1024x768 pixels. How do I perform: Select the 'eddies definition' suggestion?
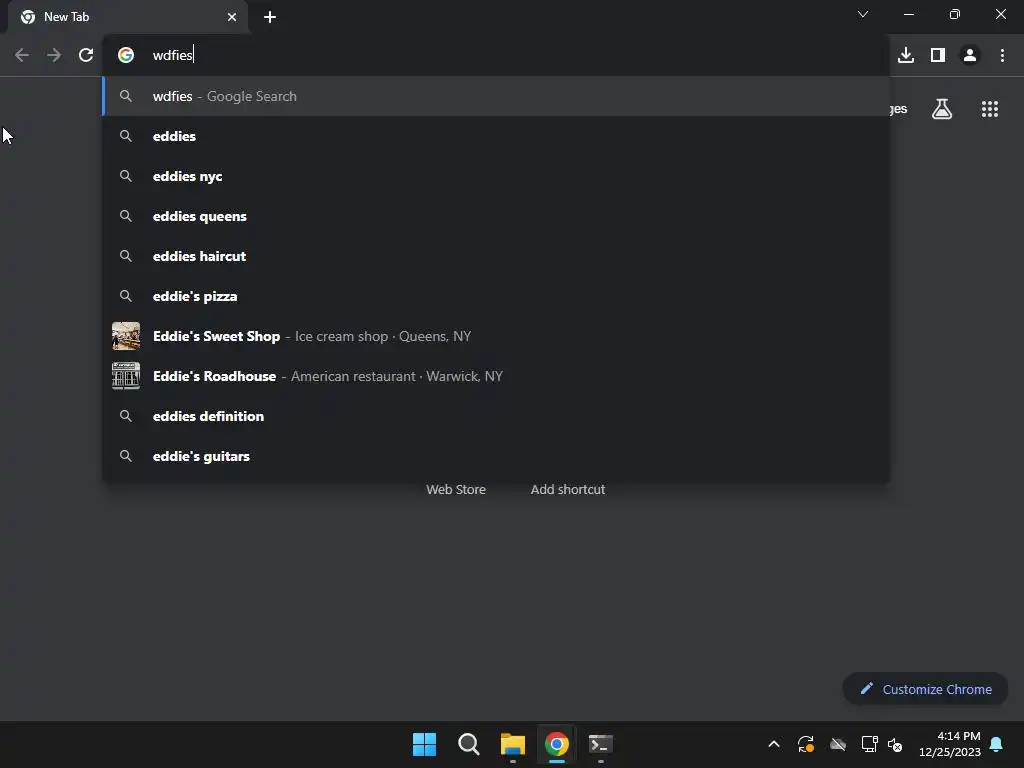[496, 416]
